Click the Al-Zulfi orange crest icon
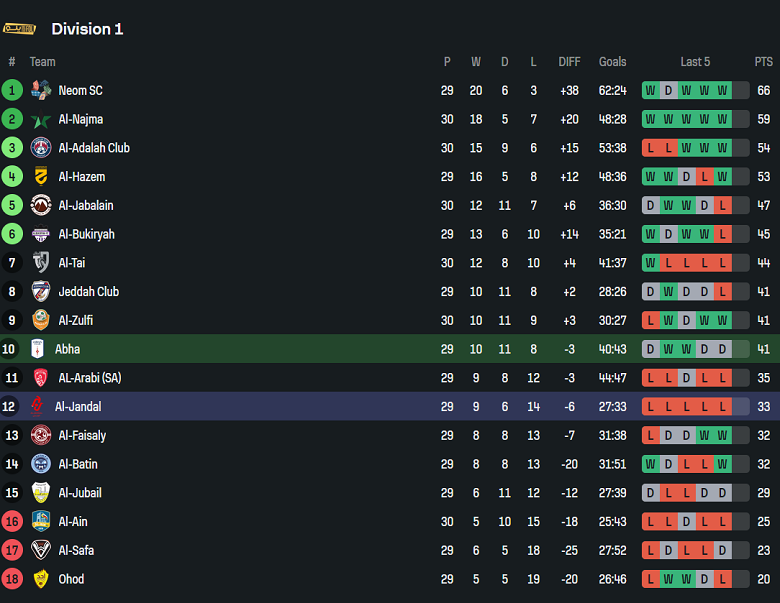 click(x=41, y=321)
